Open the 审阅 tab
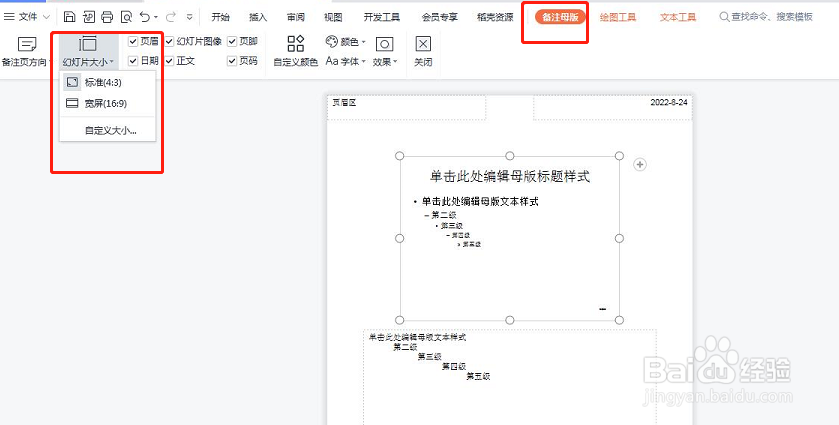839x425 pixels. click(295, 17)
